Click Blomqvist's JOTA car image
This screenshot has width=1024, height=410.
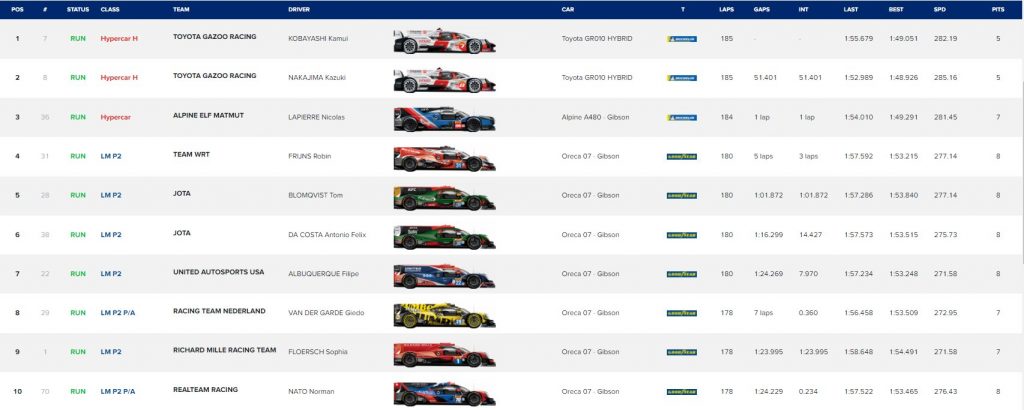tap(444, 198)
